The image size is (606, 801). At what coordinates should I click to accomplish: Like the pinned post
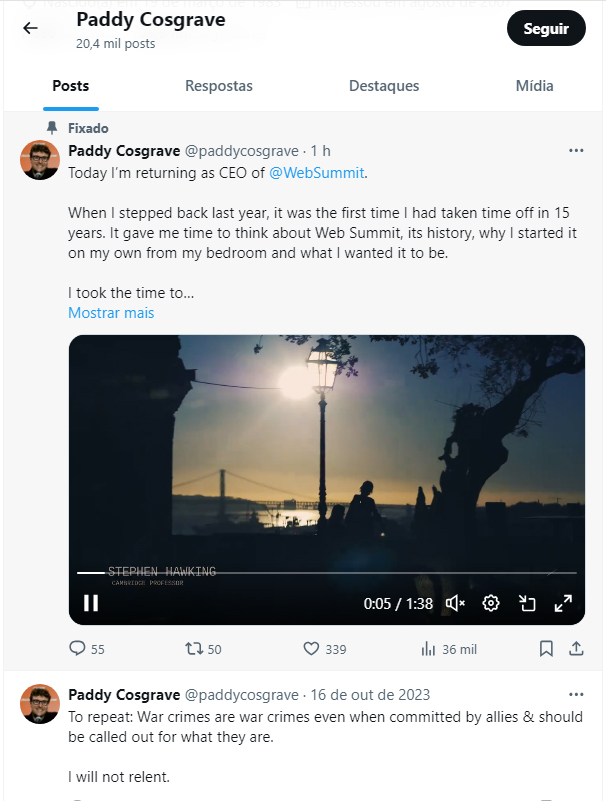(312, 649)
